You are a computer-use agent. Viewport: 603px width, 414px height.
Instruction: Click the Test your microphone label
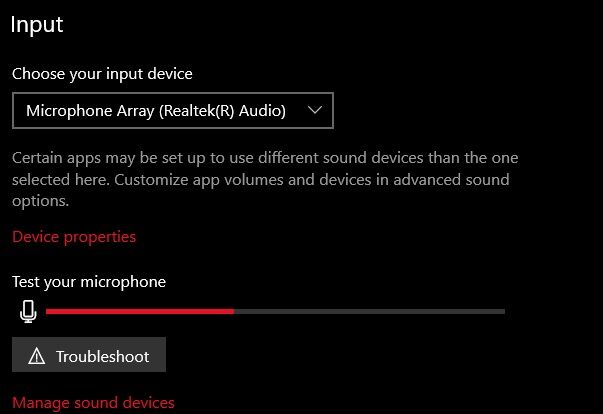(89, 282)
